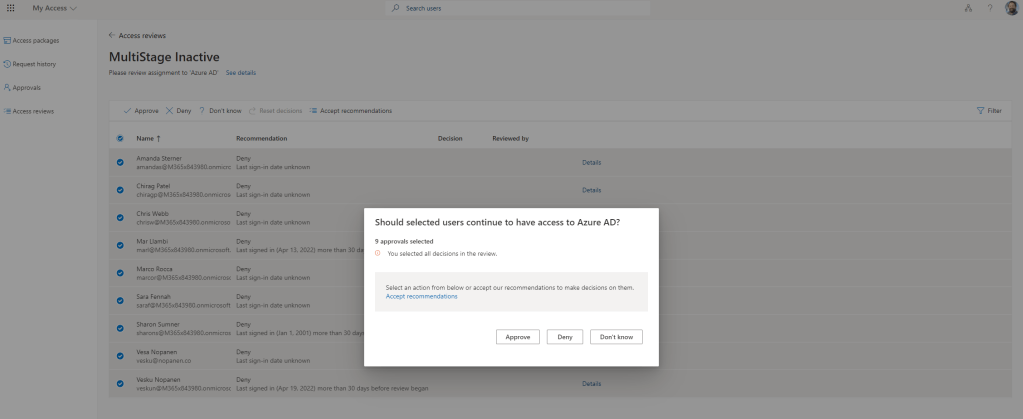Screen dimensions: 1023x419
Task: Click the Filter funnel icon
Action: pos(981,110)
